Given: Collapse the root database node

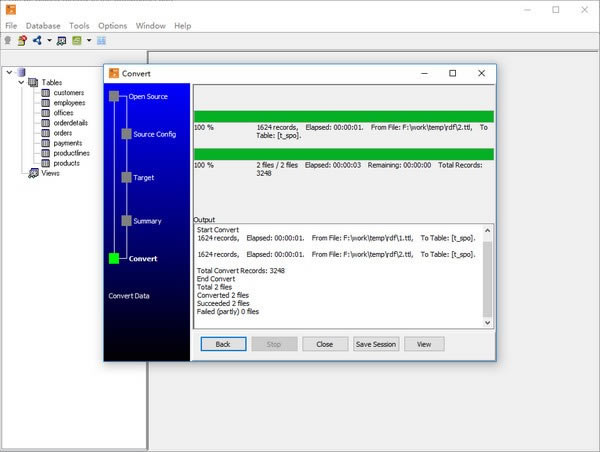Looking at the screenshot, I should click(x=8, y=72).
